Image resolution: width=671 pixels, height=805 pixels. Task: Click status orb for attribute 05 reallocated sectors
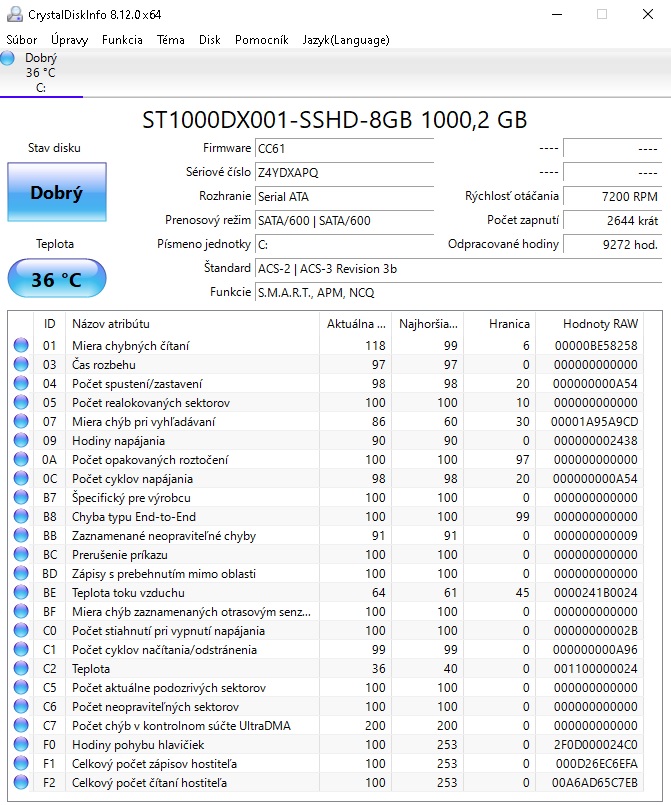(x=21, y=403)
